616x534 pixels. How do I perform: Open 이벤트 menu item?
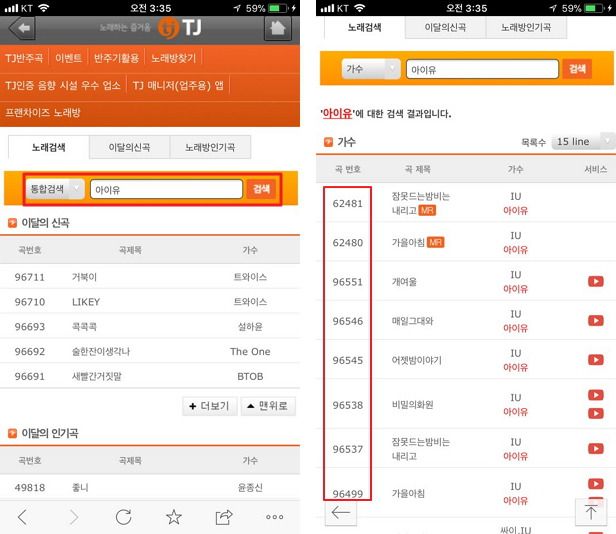coord(68,58)
